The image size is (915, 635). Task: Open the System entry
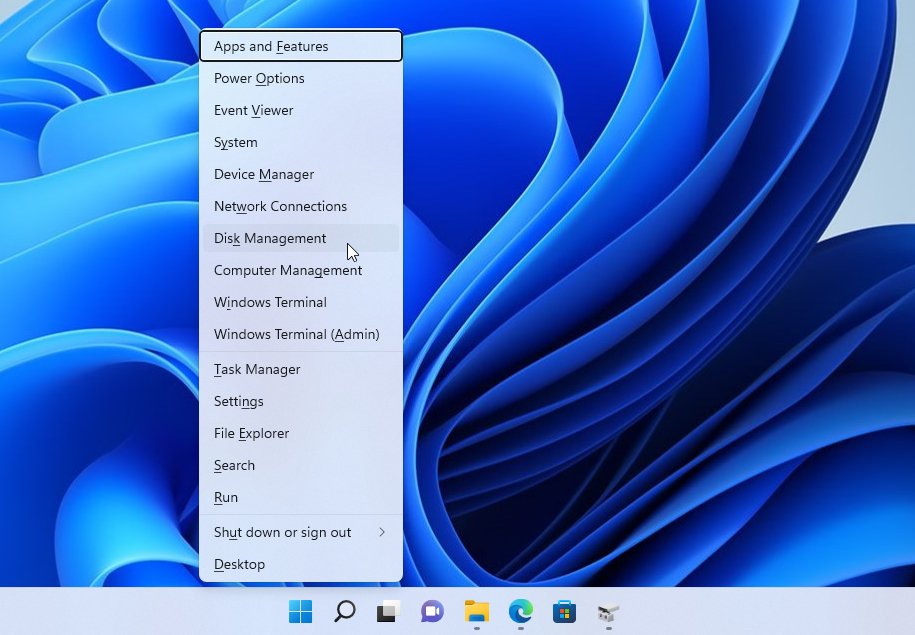(x=301, y=142)
